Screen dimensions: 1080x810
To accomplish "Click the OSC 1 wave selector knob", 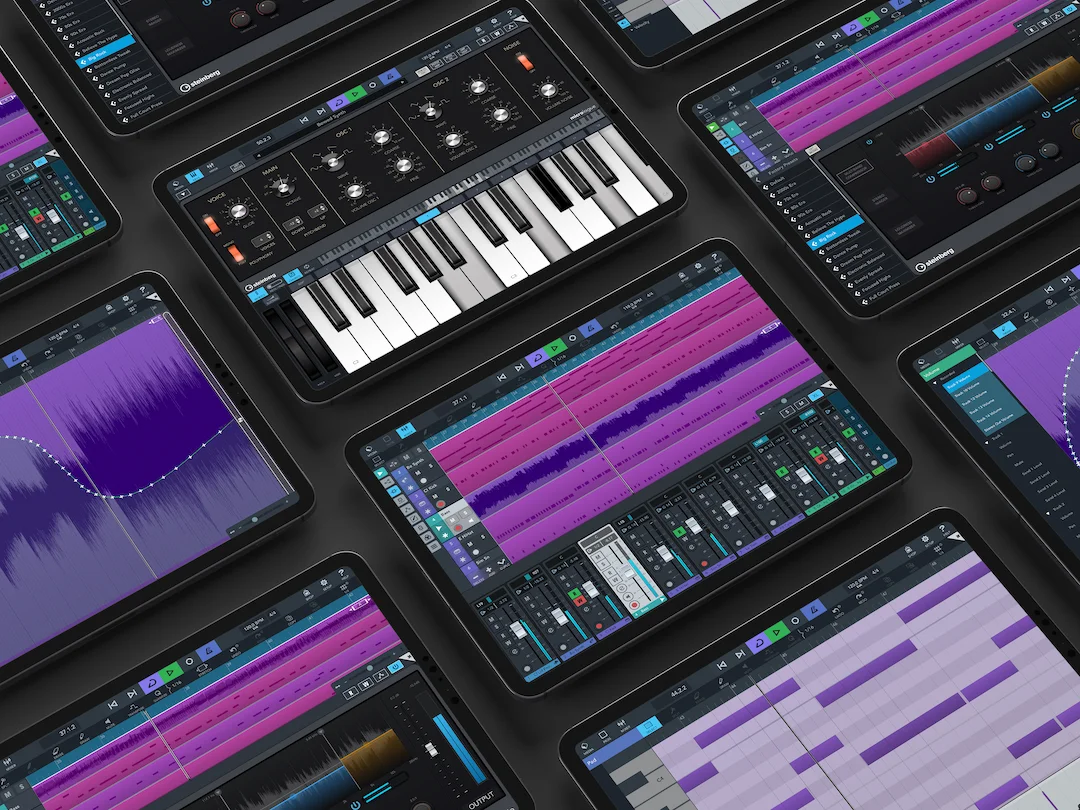I will click(x=333, y=162).
